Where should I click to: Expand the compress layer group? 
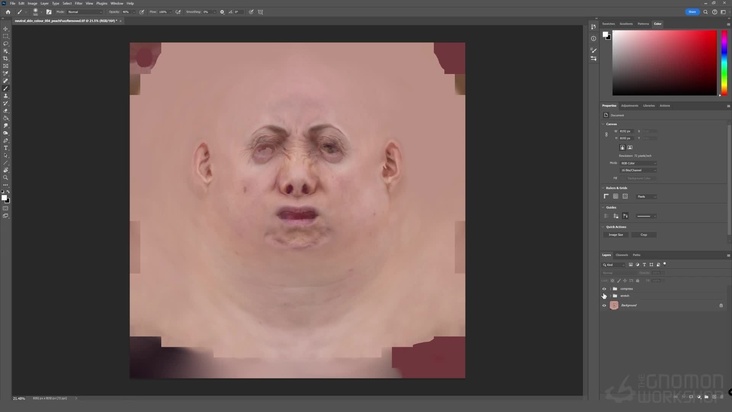(610, 289)
